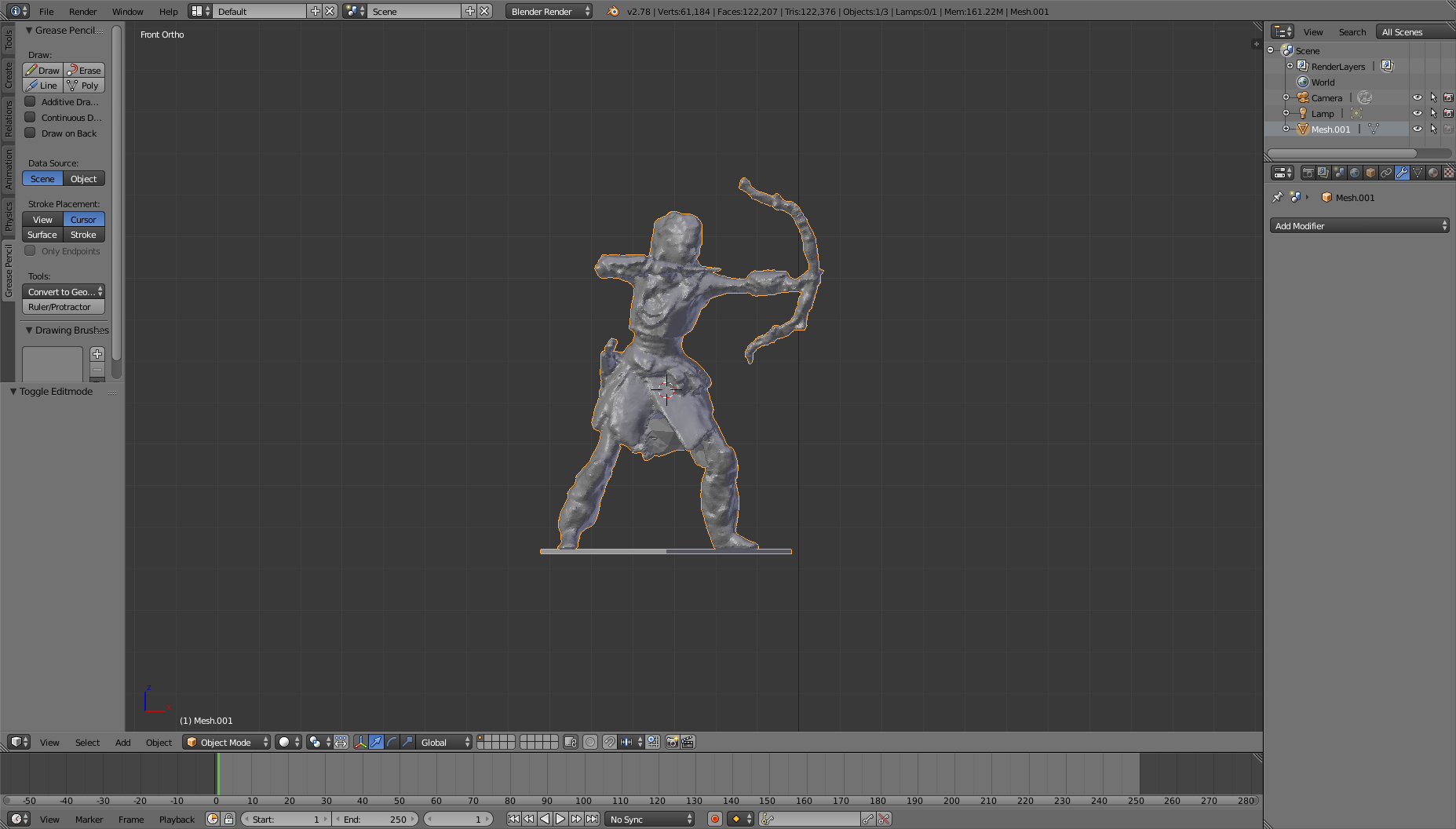This screenshot has height=829, width=1456.
Task: Open the All Scenes display dropdown
Action: click(x=1415, y=31)
